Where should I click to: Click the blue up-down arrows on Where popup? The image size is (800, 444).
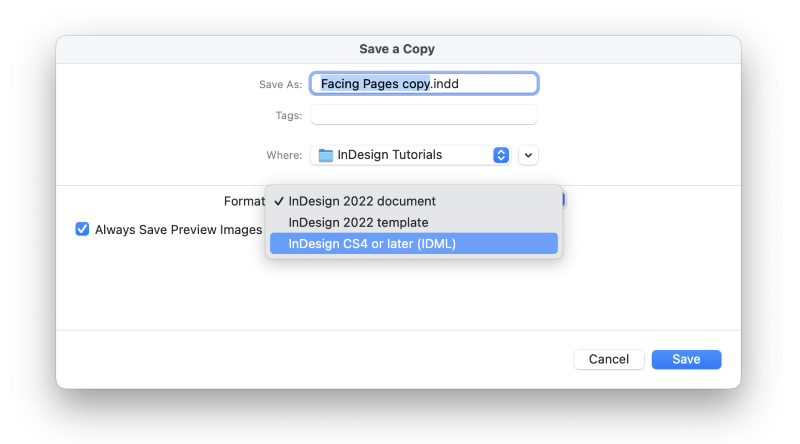pos(501,155)
